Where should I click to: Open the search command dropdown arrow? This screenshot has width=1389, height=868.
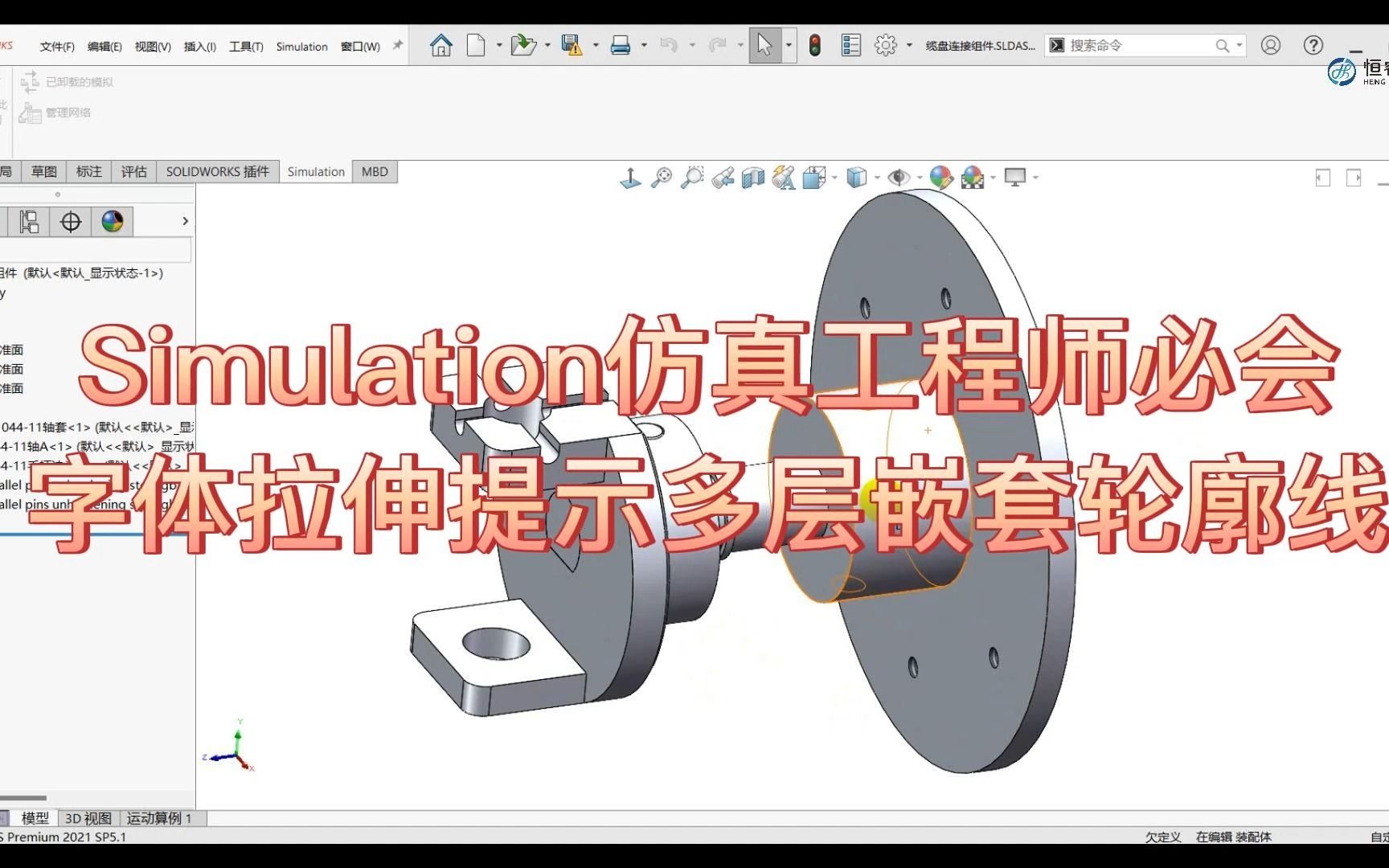1239,46
